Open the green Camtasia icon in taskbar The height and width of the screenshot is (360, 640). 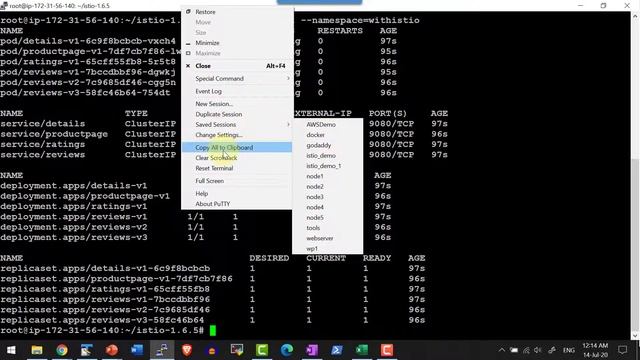pyautogui.click(x=262, y=350)
